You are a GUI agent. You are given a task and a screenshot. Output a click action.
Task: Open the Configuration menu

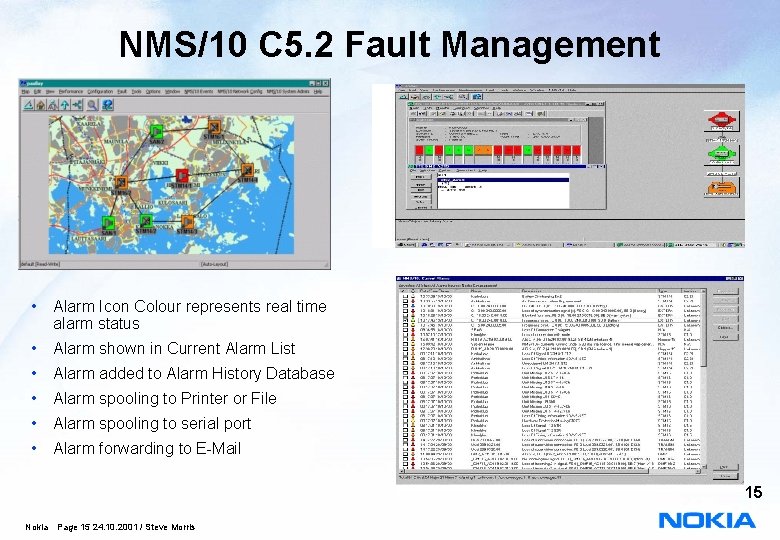(100, 91)
